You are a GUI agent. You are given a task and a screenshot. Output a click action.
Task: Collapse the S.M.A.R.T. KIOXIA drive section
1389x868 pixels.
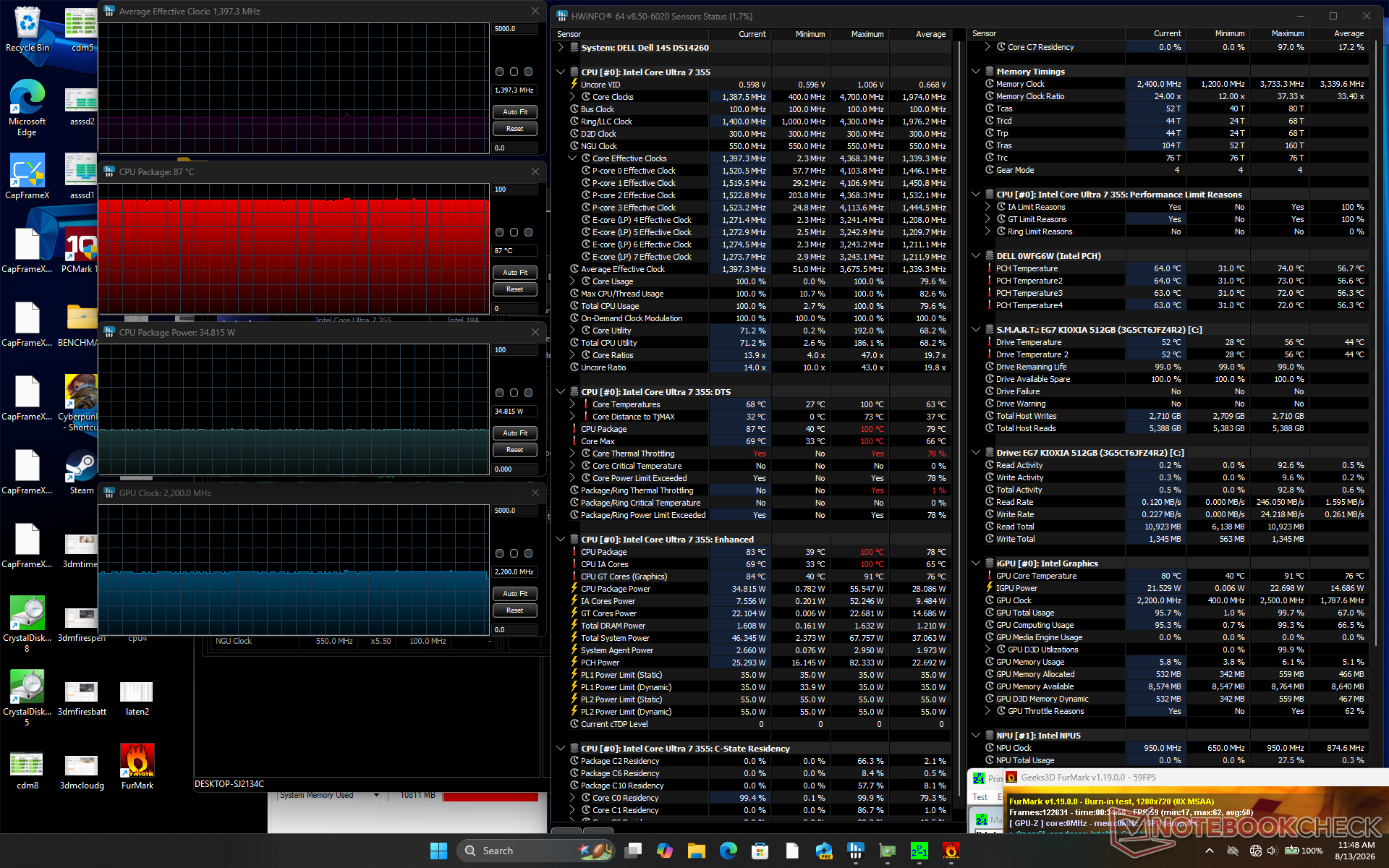pos(976,330)
